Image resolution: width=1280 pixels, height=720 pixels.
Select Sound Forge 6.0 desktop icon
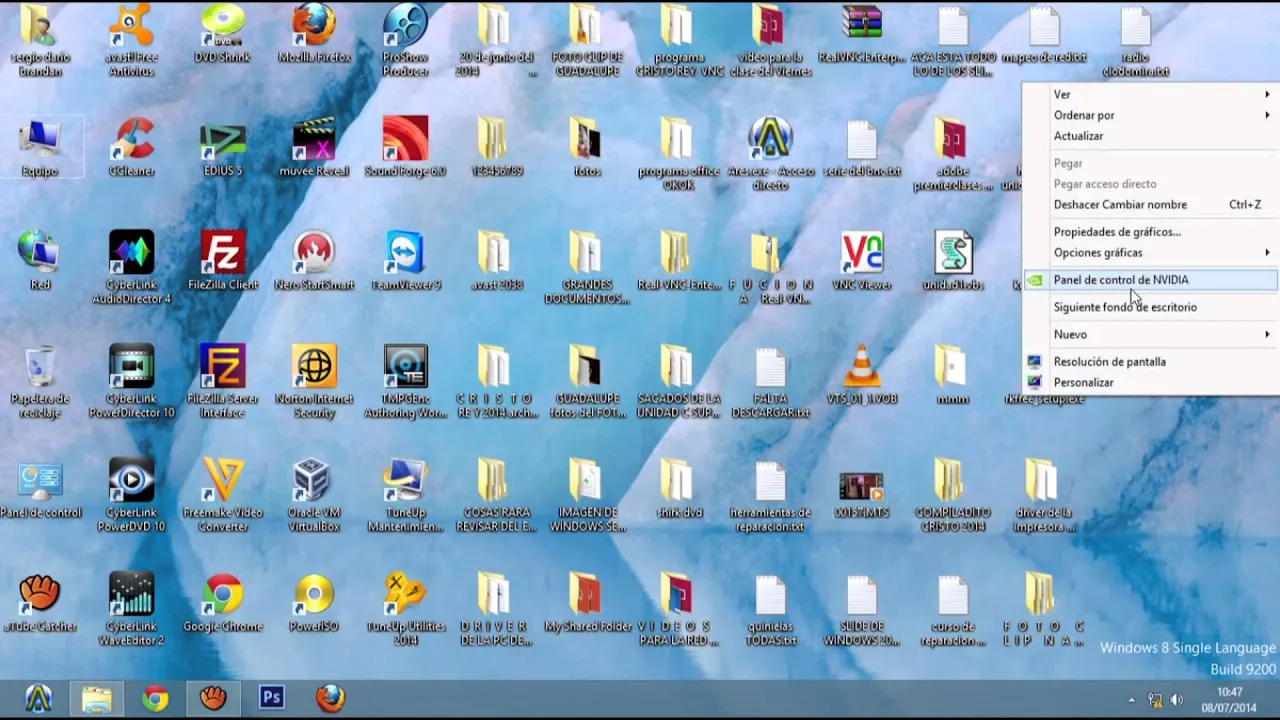click(405, 147)
